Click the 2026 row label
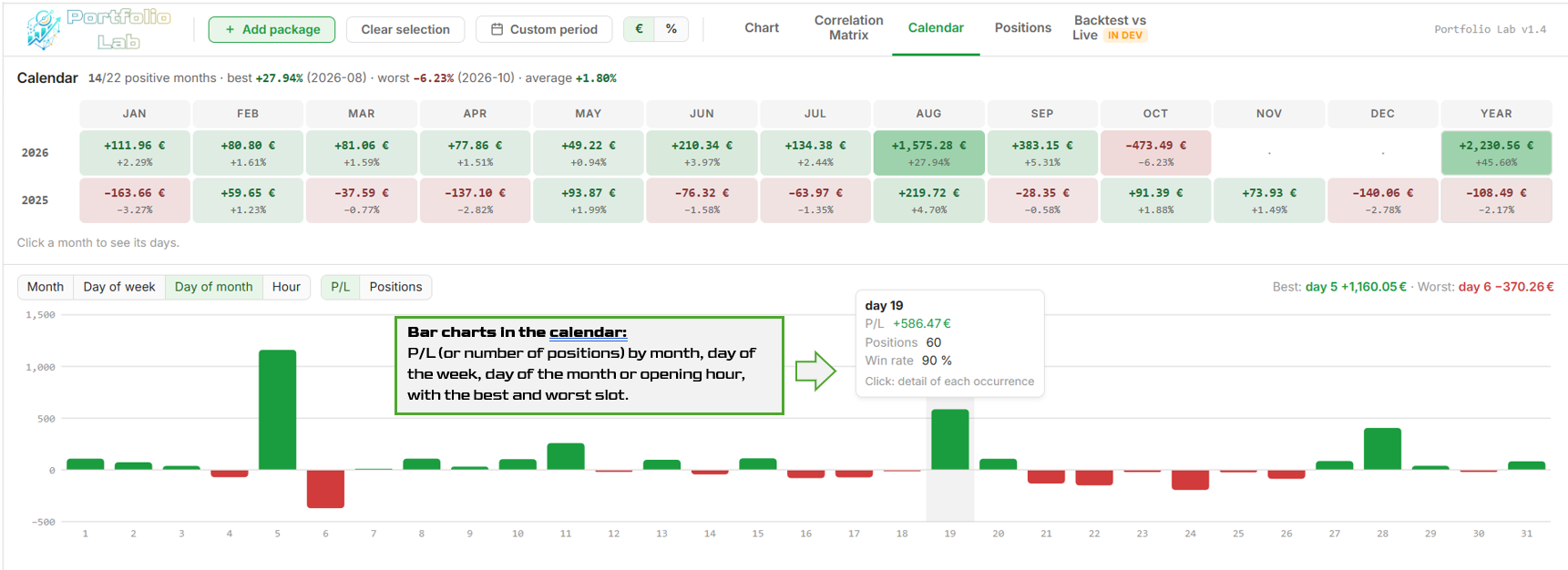Image resolution: width=1568 pixels, height=570 pixels. [x=35, y=153]
